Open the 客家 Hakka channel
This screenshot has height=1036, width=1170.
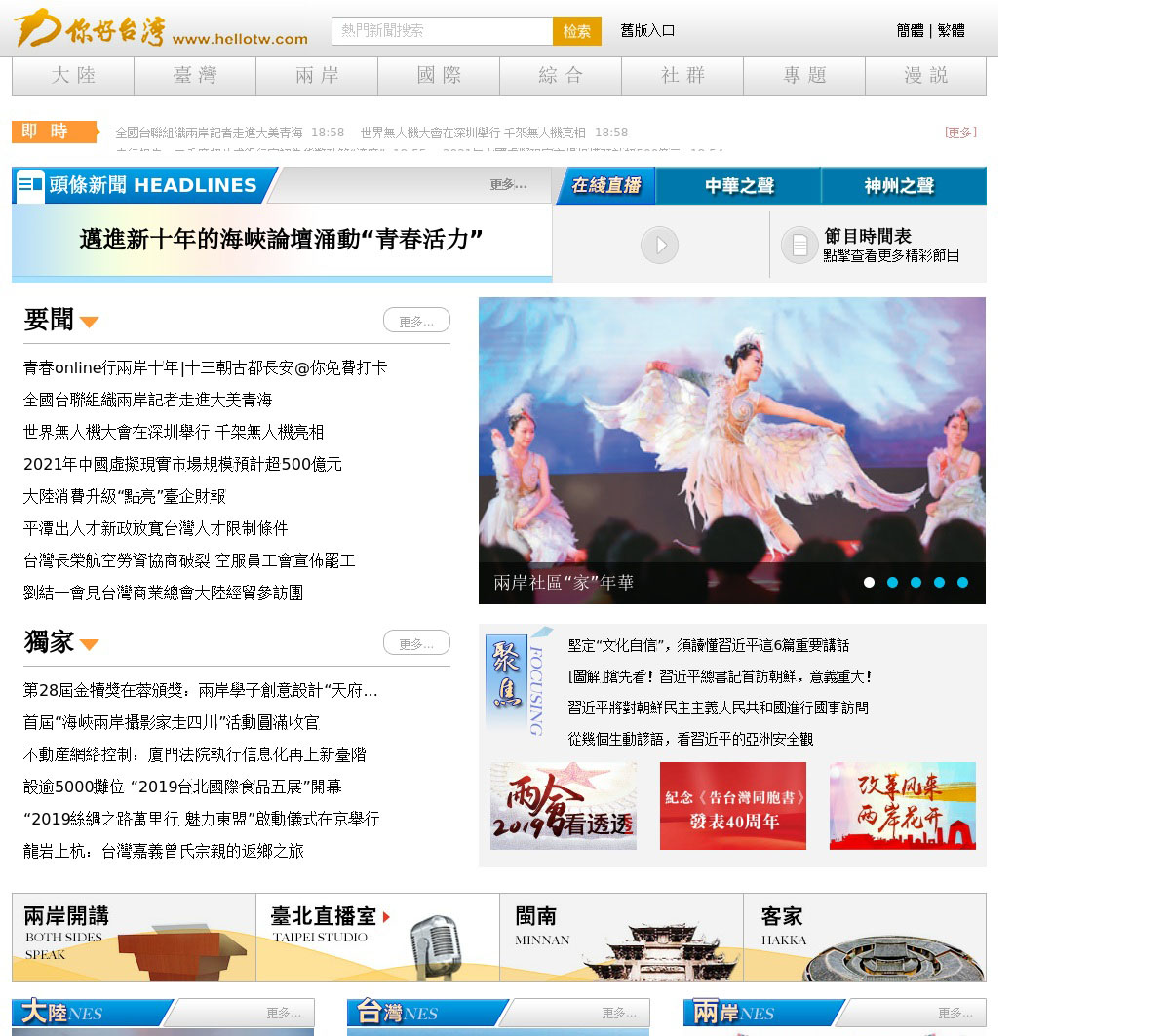tap(864, 938)
